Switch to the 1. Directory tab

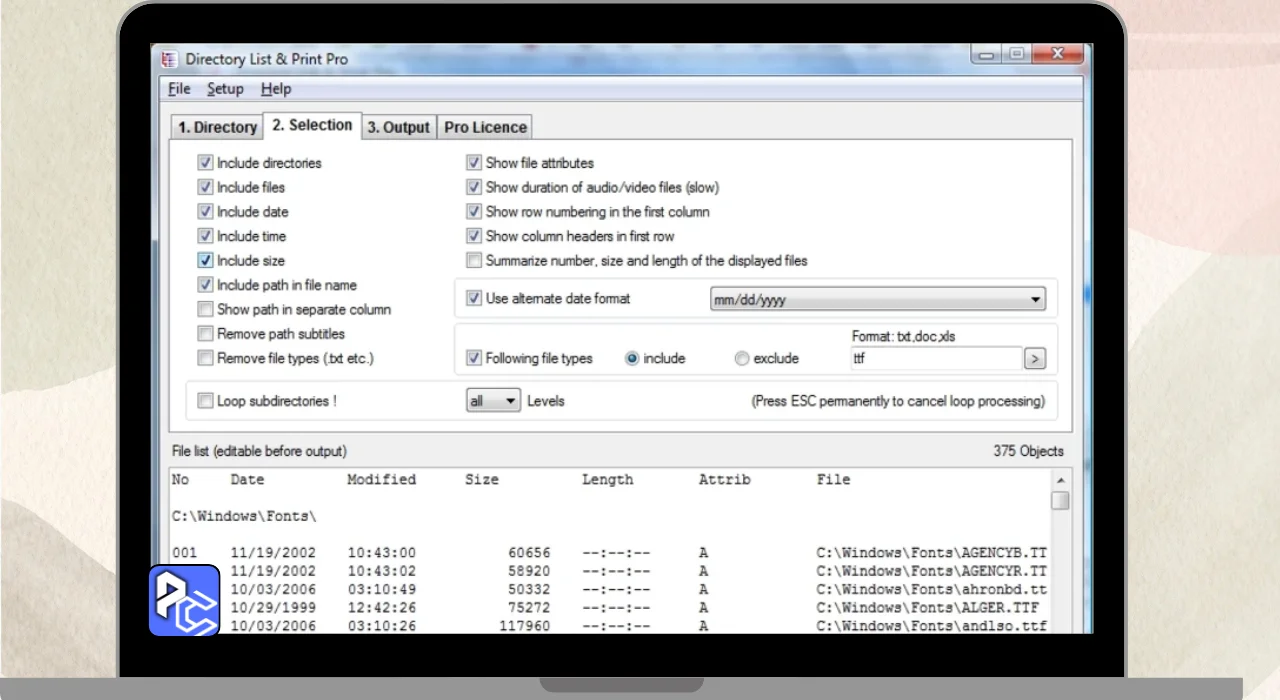[217, 127]
